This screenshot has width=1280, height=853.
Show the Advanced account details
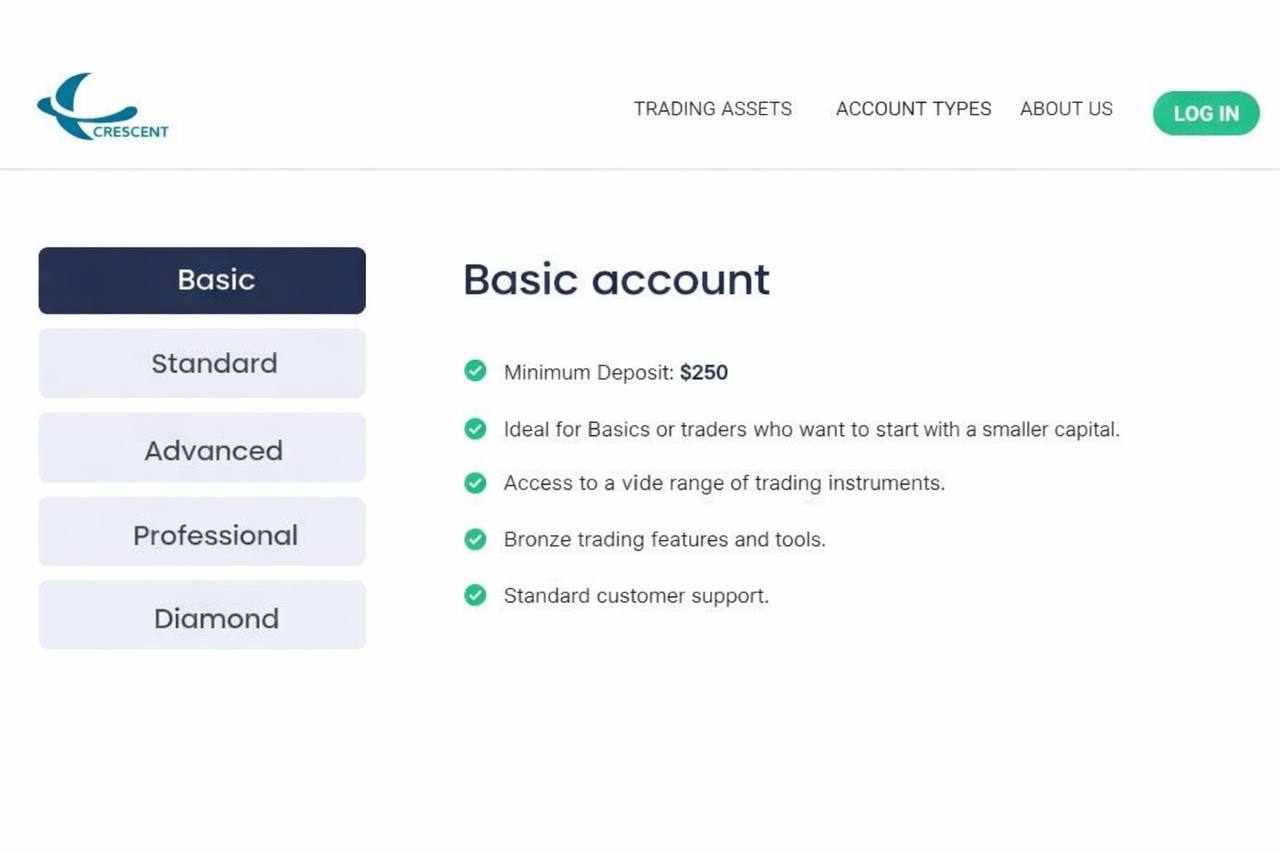202,448
